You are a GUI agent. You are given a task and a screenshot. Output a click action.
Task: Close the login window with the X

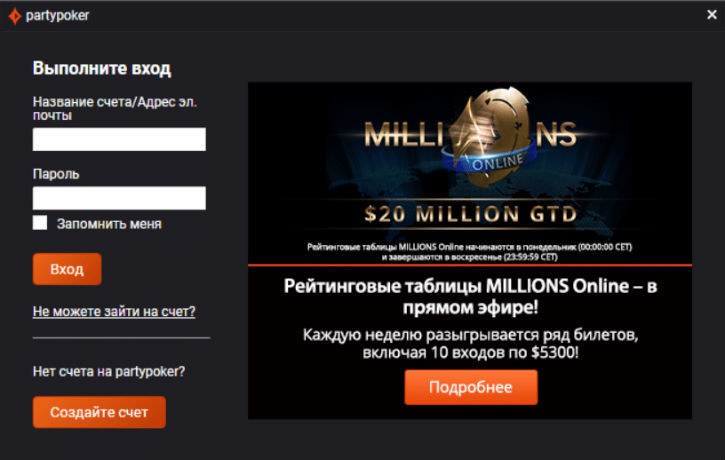(x=712, y=15)
